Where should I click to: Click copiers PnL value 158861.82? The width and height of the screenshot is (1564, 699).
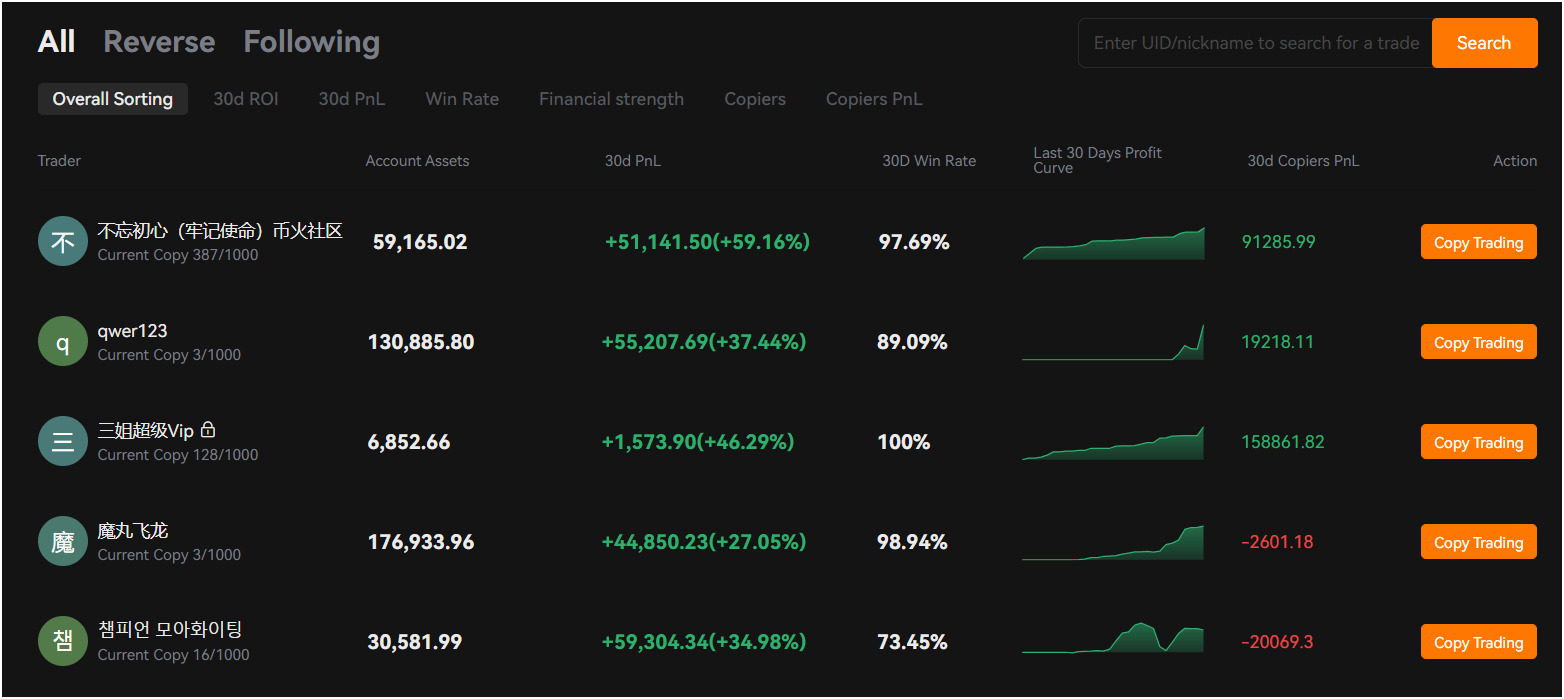(x=1283, y=442)
